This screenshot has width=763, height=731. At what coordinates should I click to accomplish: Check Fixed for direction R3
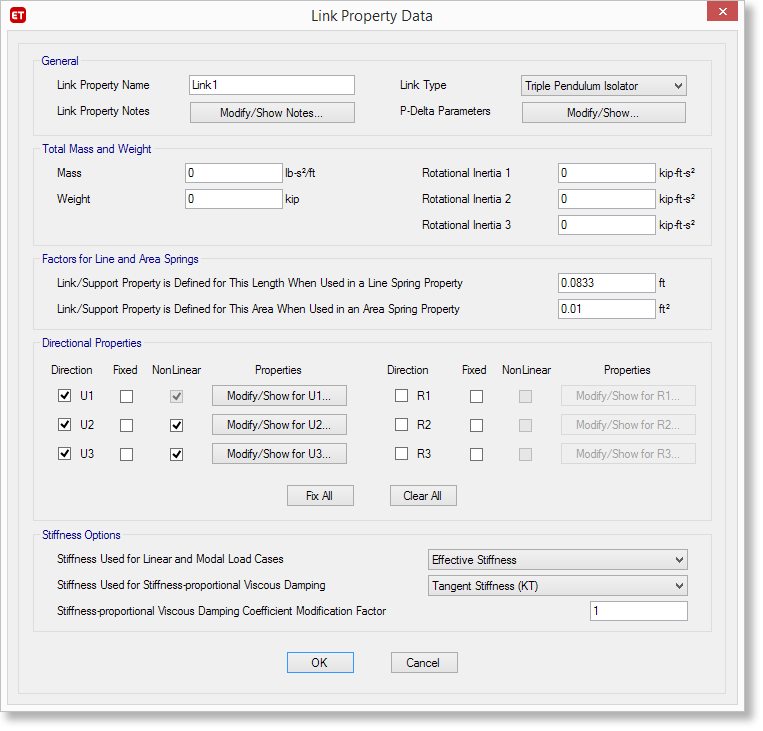pos(476,455)
